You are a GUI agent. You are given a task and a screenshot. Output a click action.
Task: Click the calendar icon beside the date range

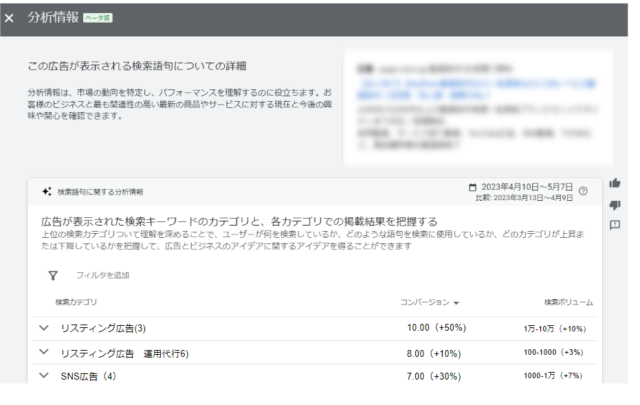473,187
